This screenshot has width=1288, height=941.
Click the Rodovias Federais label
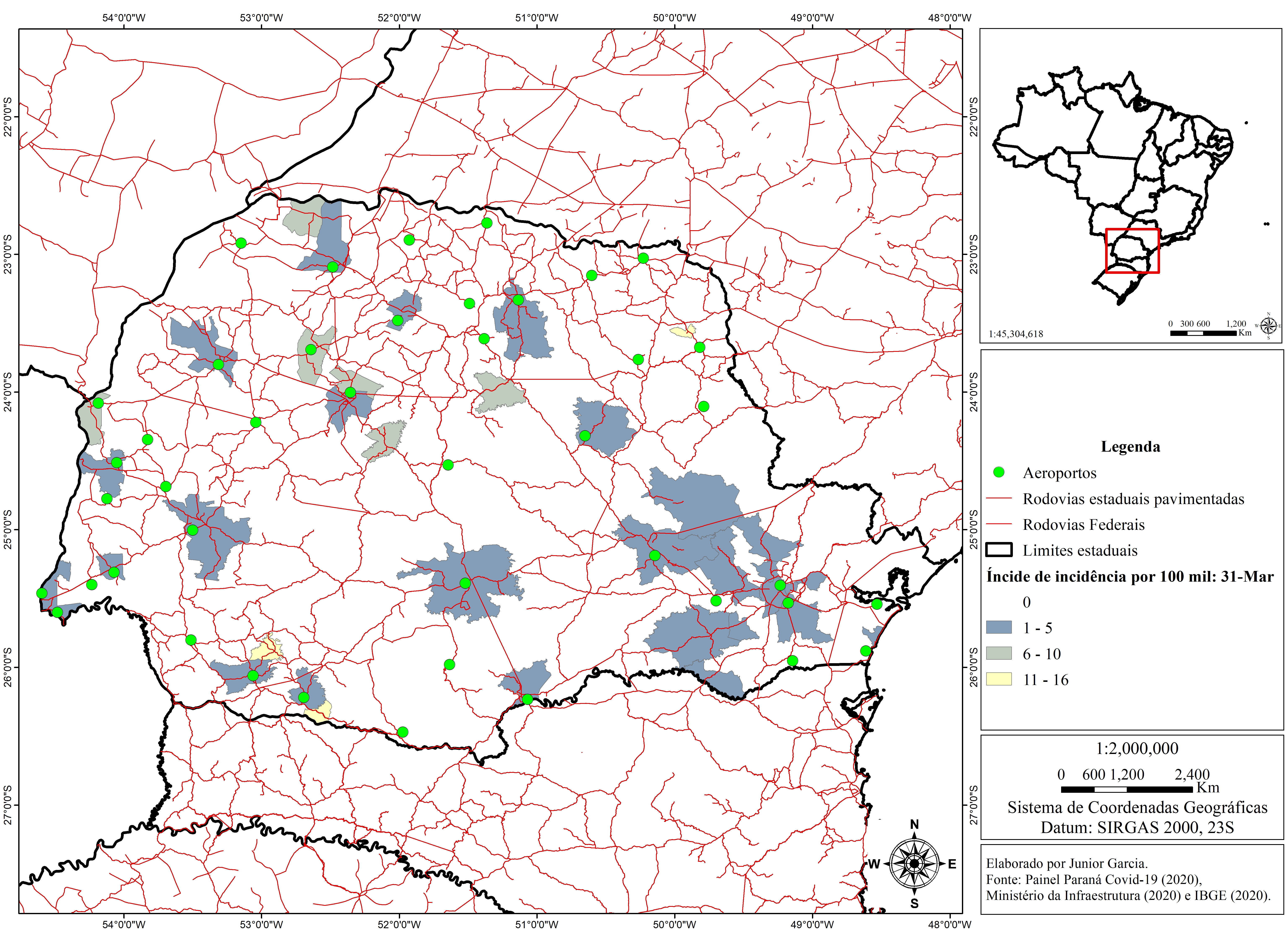[1084, 525]
